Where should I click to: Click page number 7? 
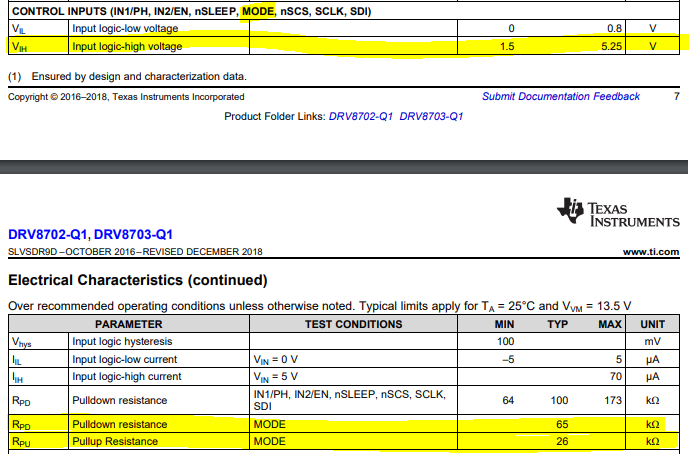(x=677, y=96)
